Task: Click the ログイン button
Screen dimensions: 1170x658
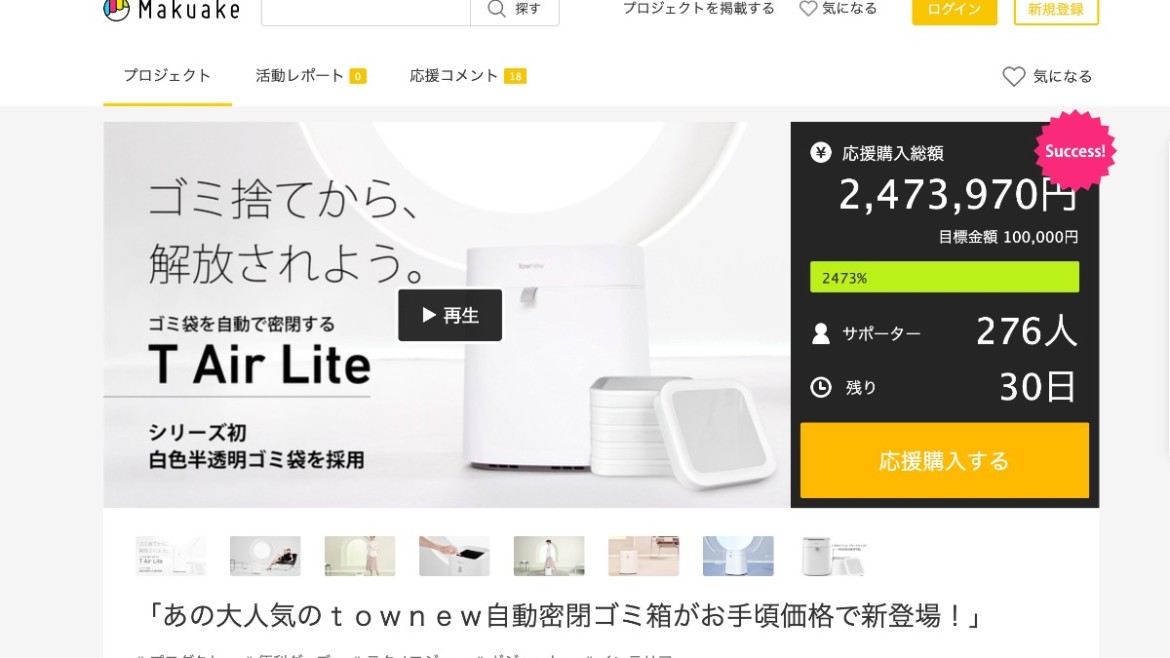Action: coord(954,10)
